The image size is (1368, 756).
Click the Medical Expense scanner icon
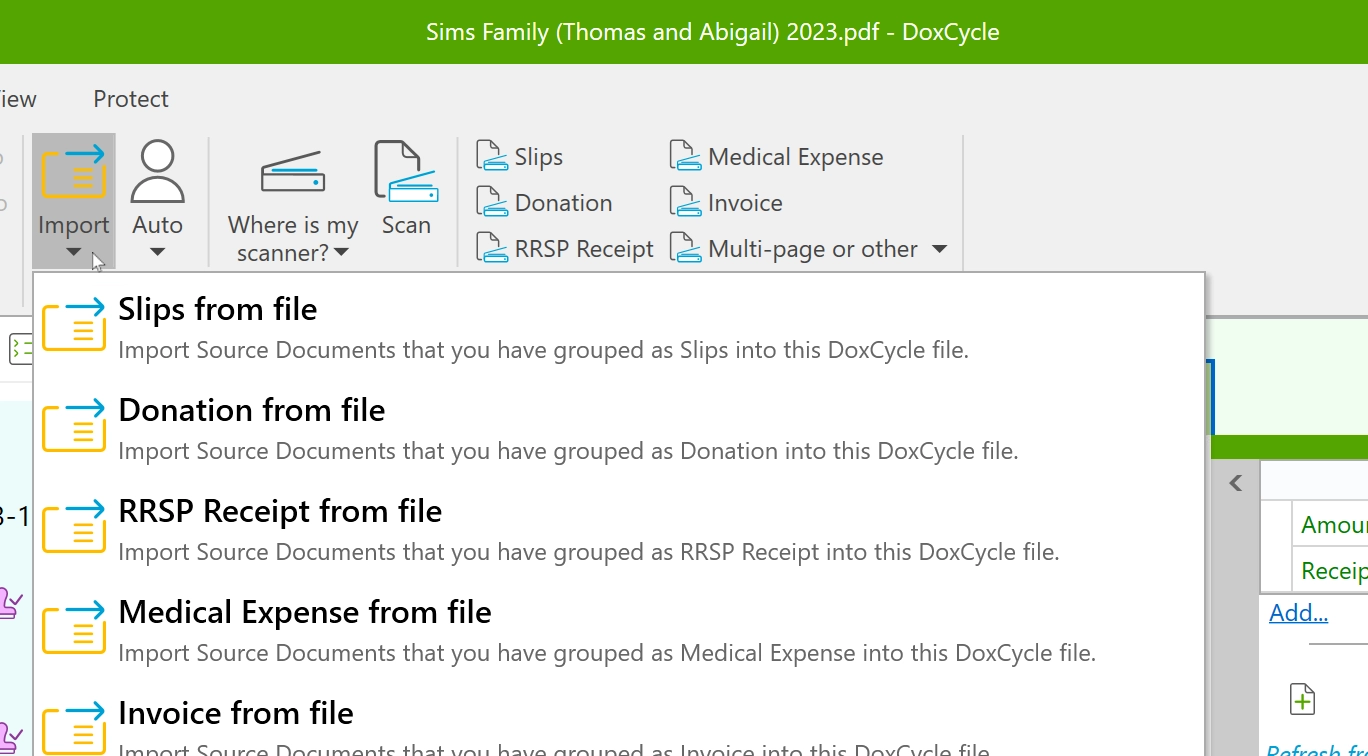(685, 156)
